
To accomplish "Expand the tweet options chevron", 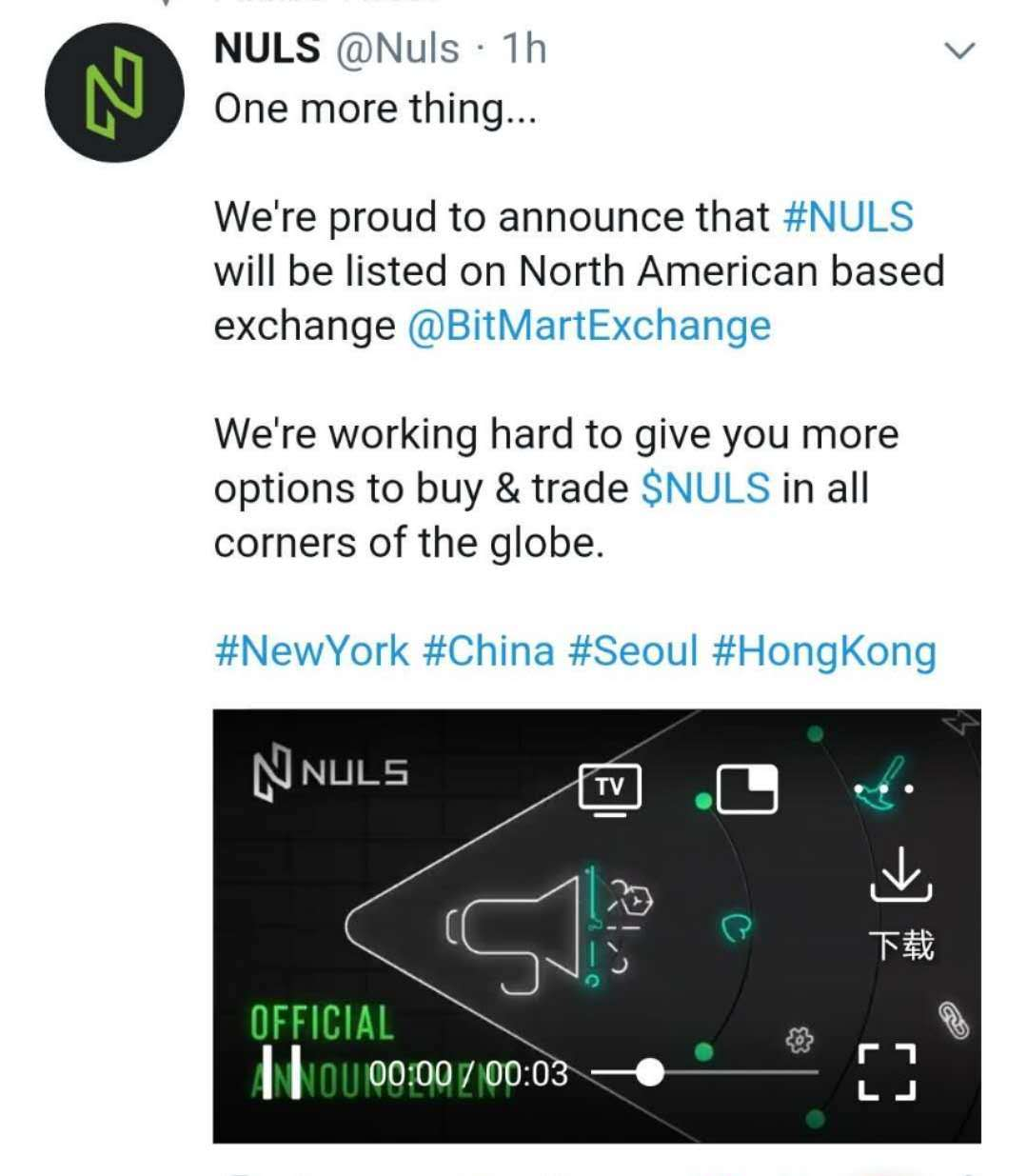I will (960, 50).
